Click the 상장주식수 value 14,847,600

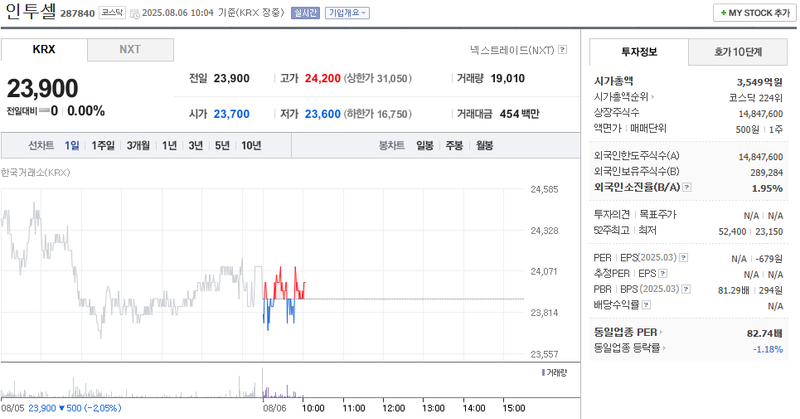point(761,114)
